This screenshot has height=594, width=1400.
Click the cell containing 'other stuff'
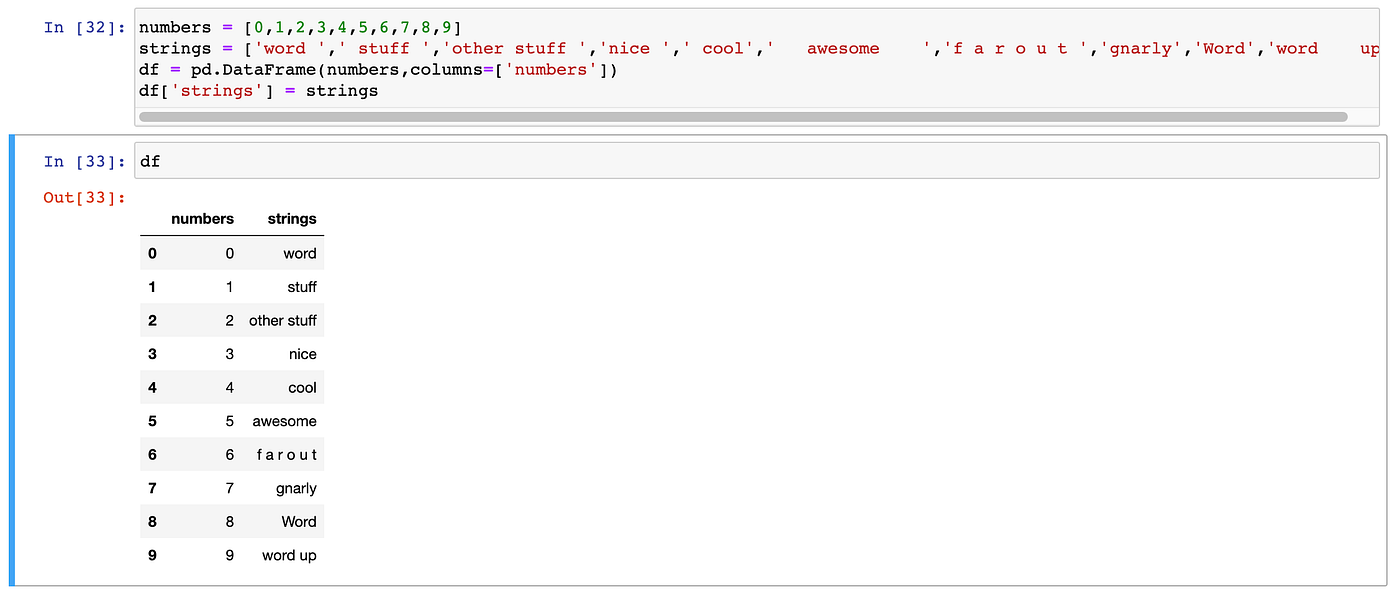pyautogui.click(x=283, y=320)
